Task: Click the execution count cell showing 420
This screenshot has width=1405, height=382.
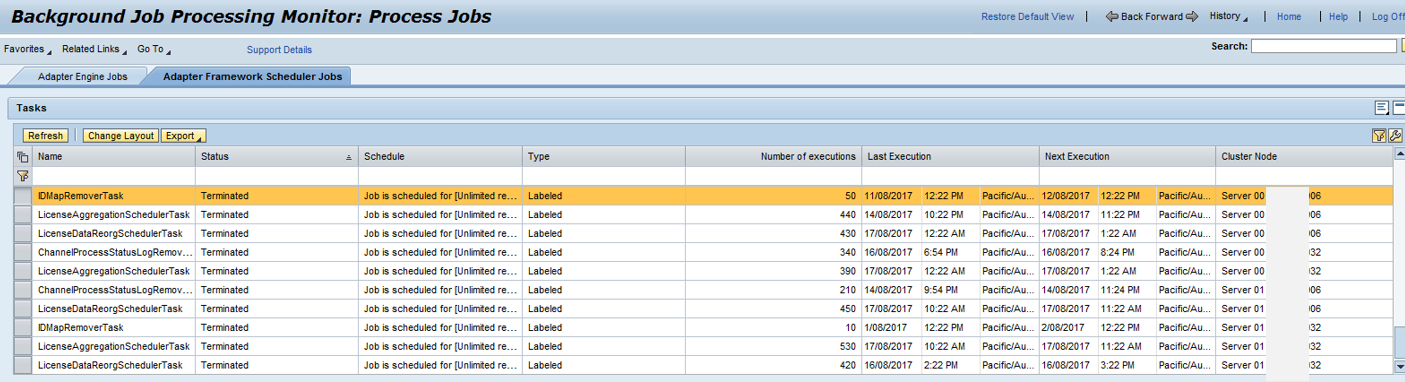Action: pyautogui.click(x=773, y=366)
